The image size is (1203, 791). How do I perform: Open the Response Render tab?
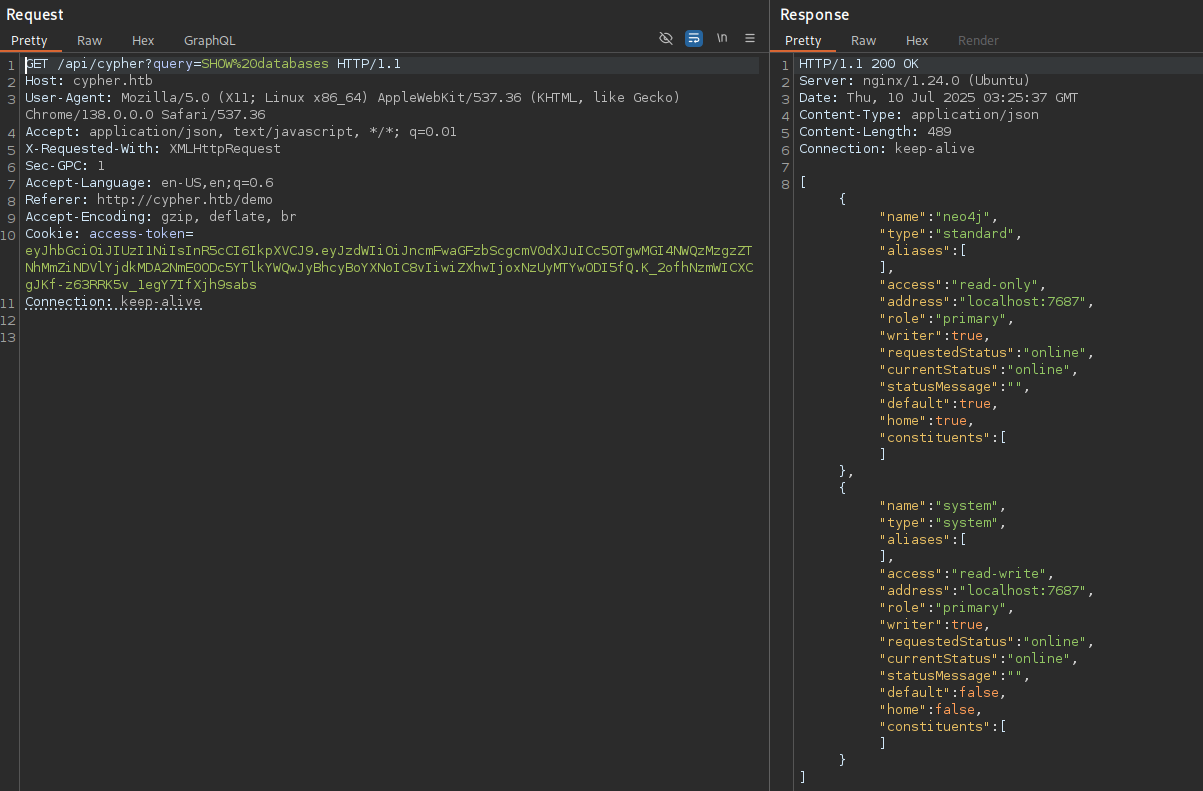pos(978,41)
